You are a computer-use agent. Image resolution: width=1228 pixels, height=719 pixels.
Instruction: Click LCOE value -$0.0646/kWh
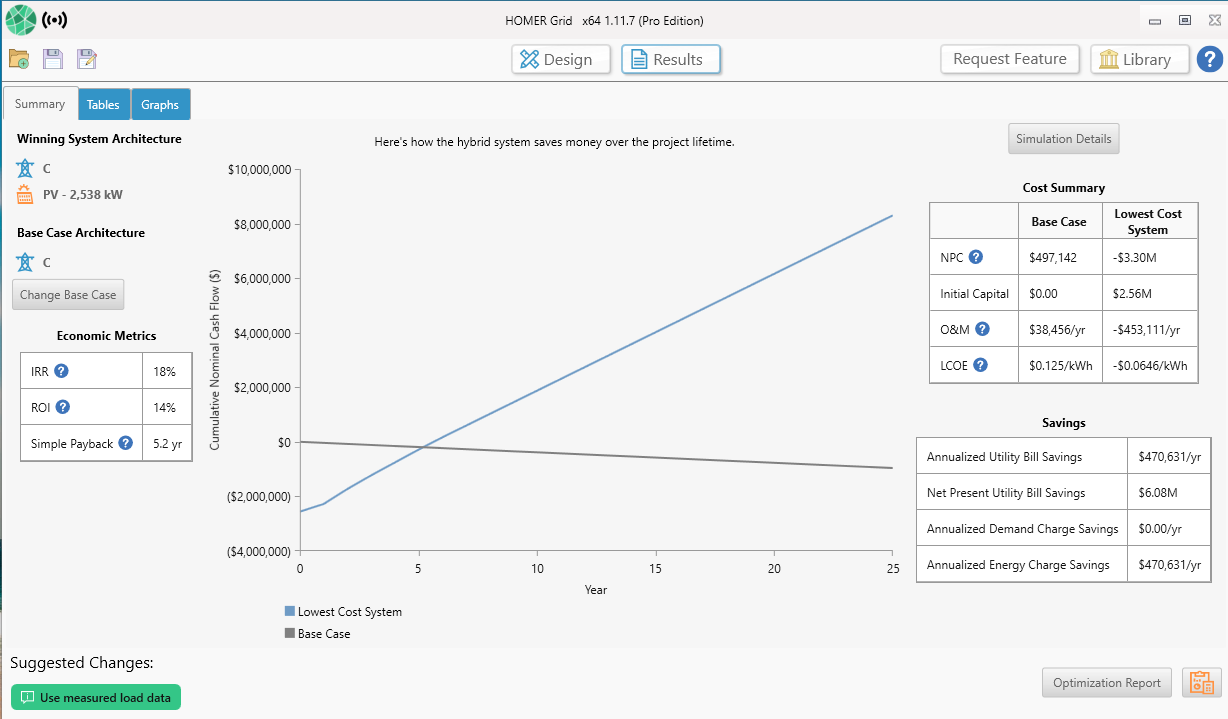coord(1150,365)
